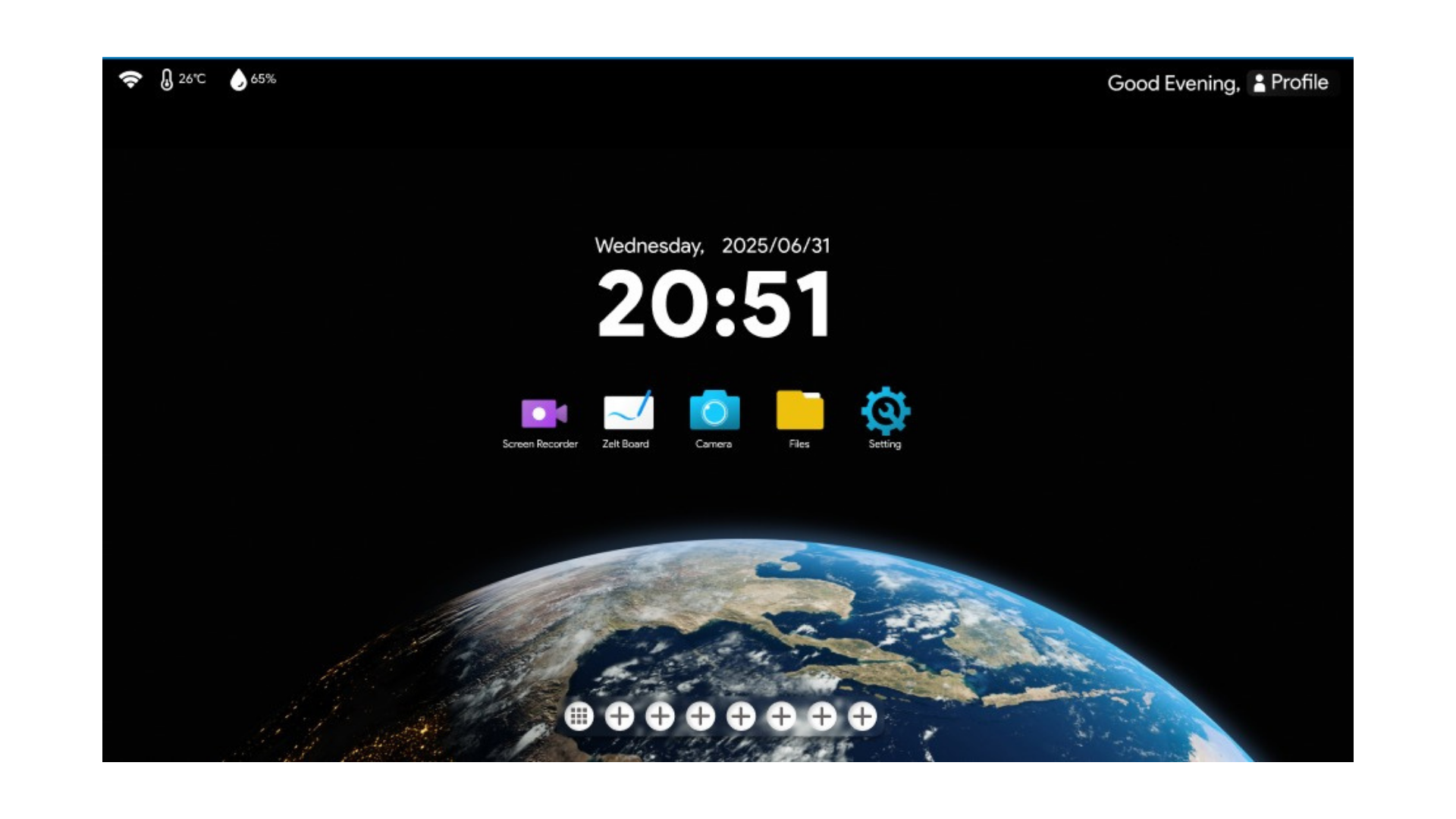The width and height of the screenshot is (1456, 819).
Task: Open the Setting gear app
Action: click(886, 411)
